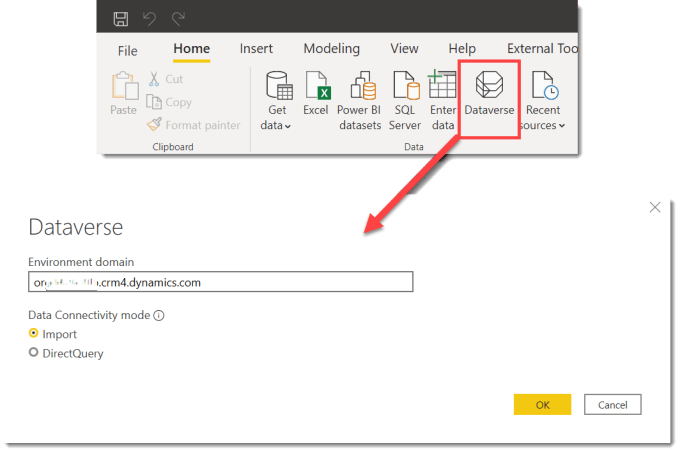Click the Data Connectivity mode info icon

(x=159, y=315)
